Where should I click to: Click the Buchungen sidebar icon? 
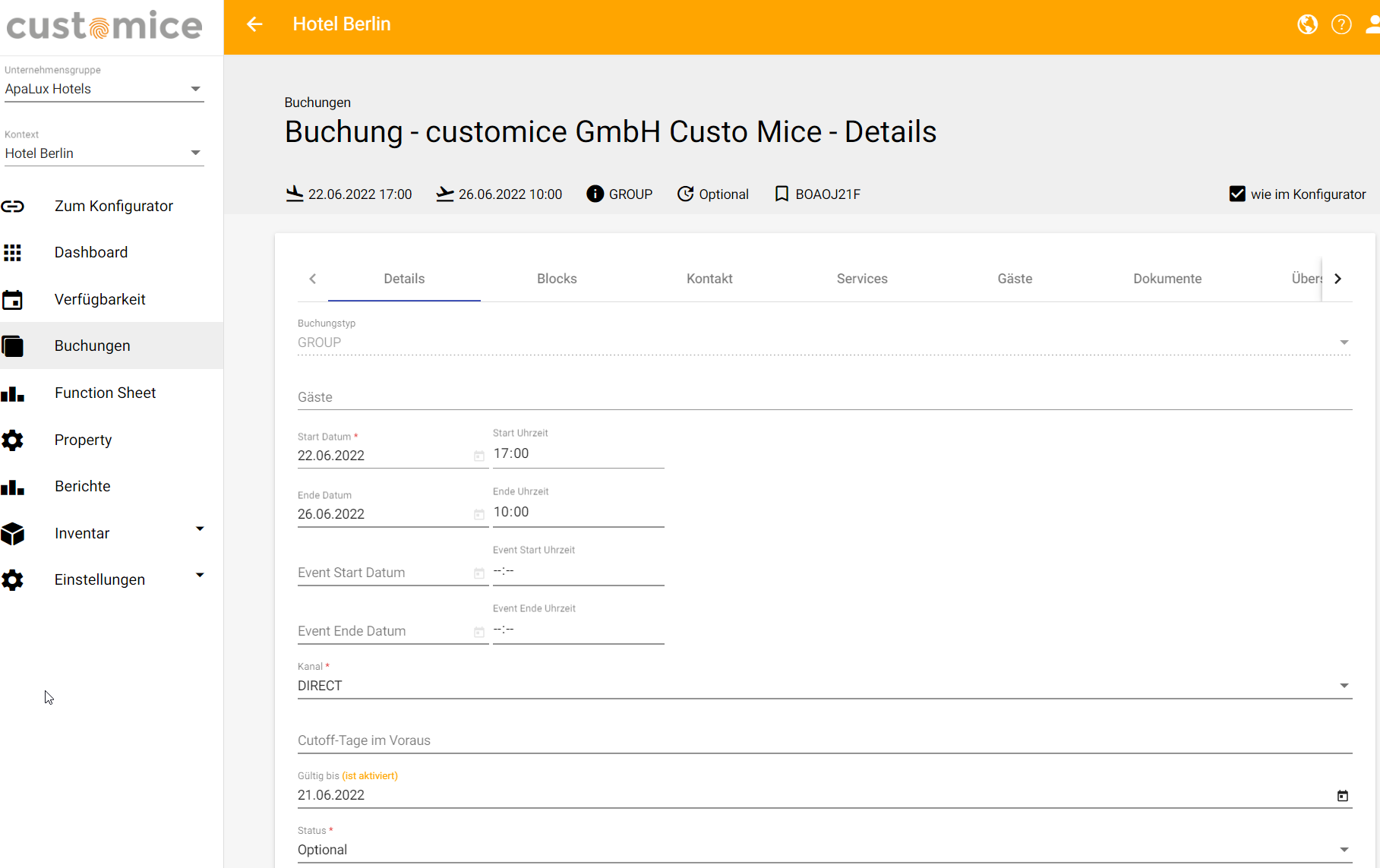point(13,346)
